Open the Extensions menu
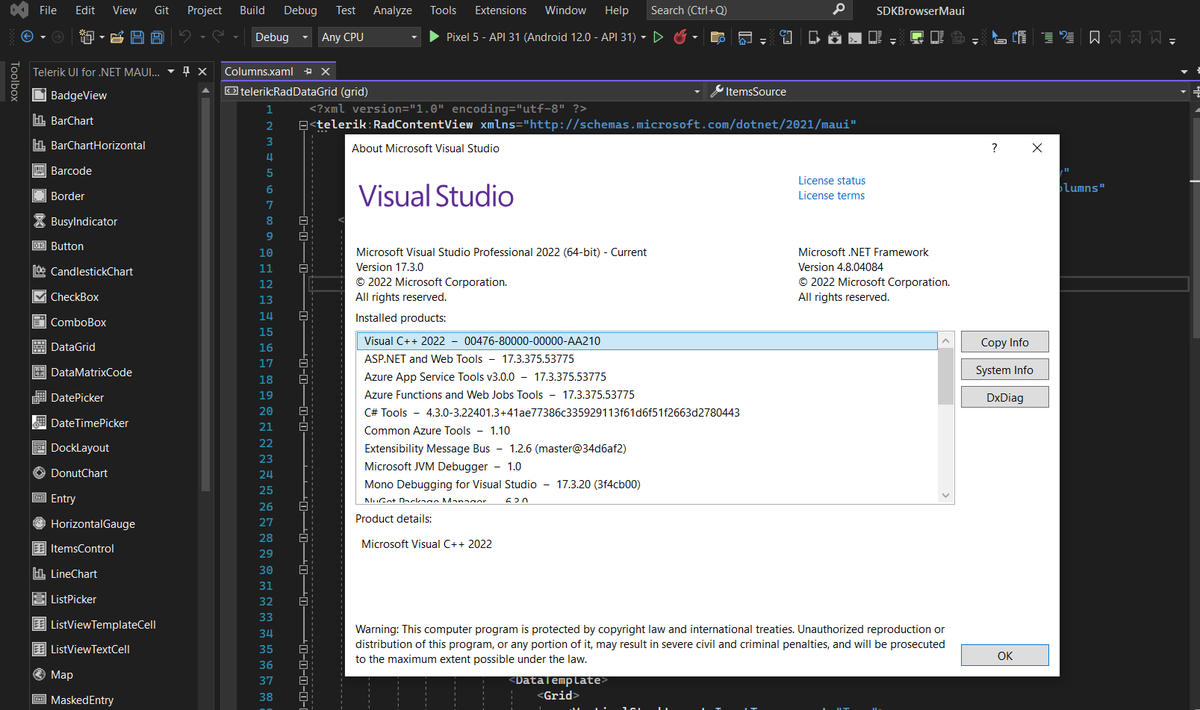 (500, 10)
